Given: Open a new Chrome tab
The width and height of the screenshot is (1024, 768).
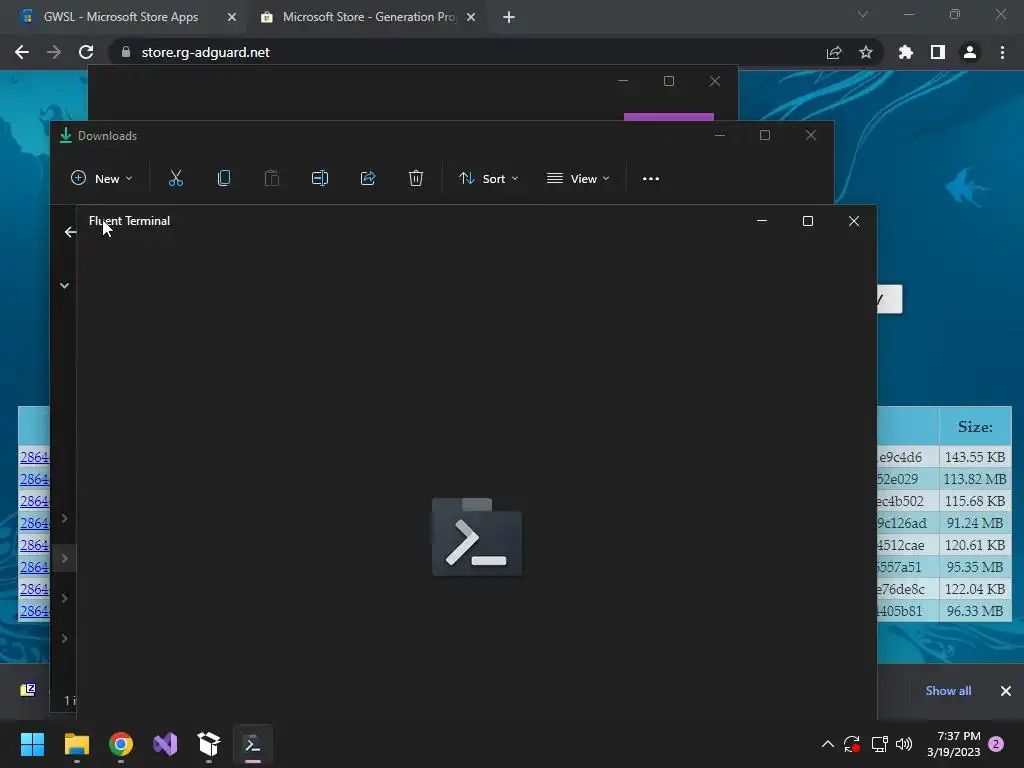Looking at the screenshot, I should (x=509, y=17).
